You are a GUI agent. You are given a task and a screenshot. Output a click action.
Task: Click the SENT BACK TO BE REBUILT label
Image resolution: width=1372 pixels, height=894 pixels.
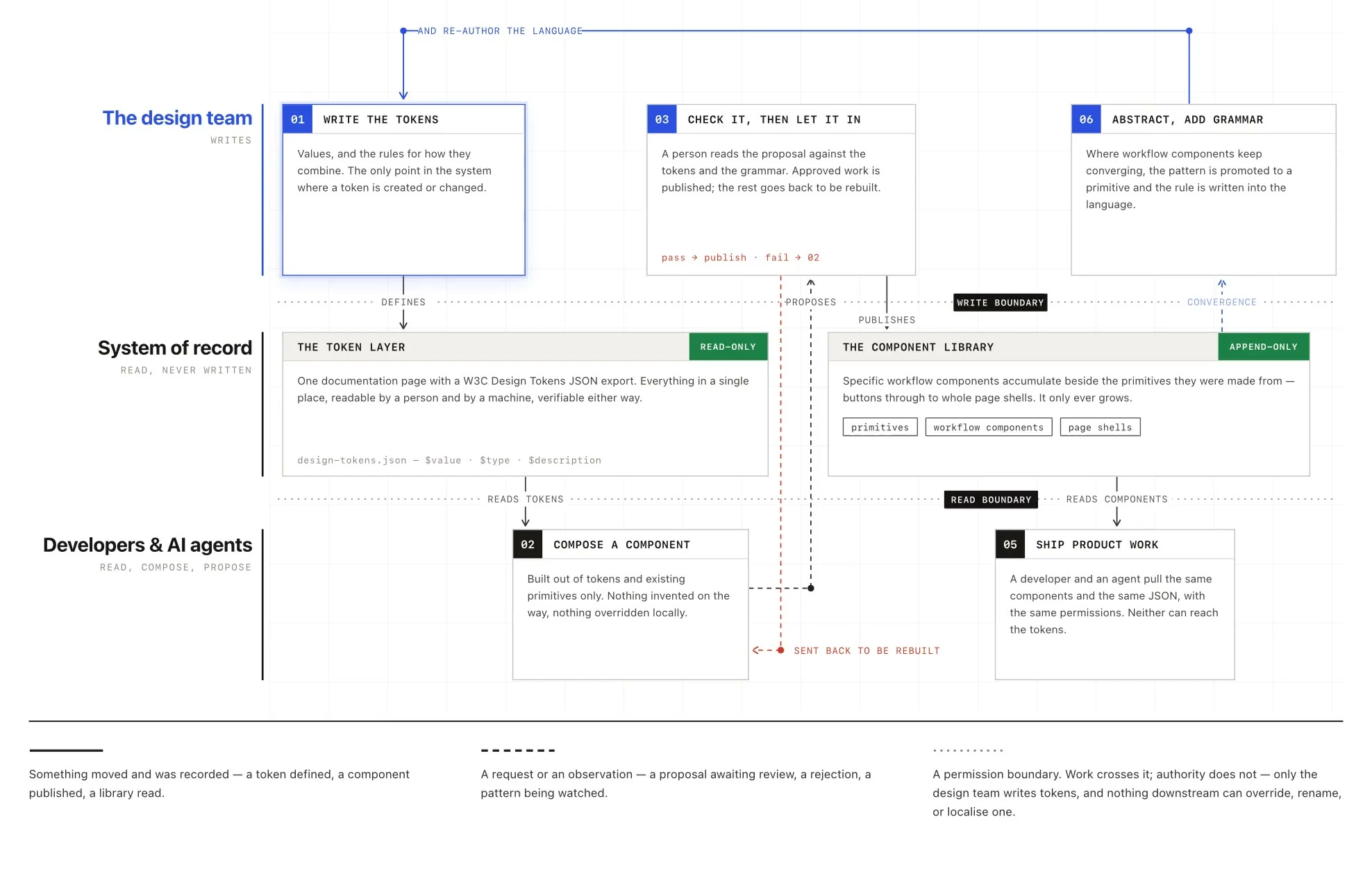(867, 651)
